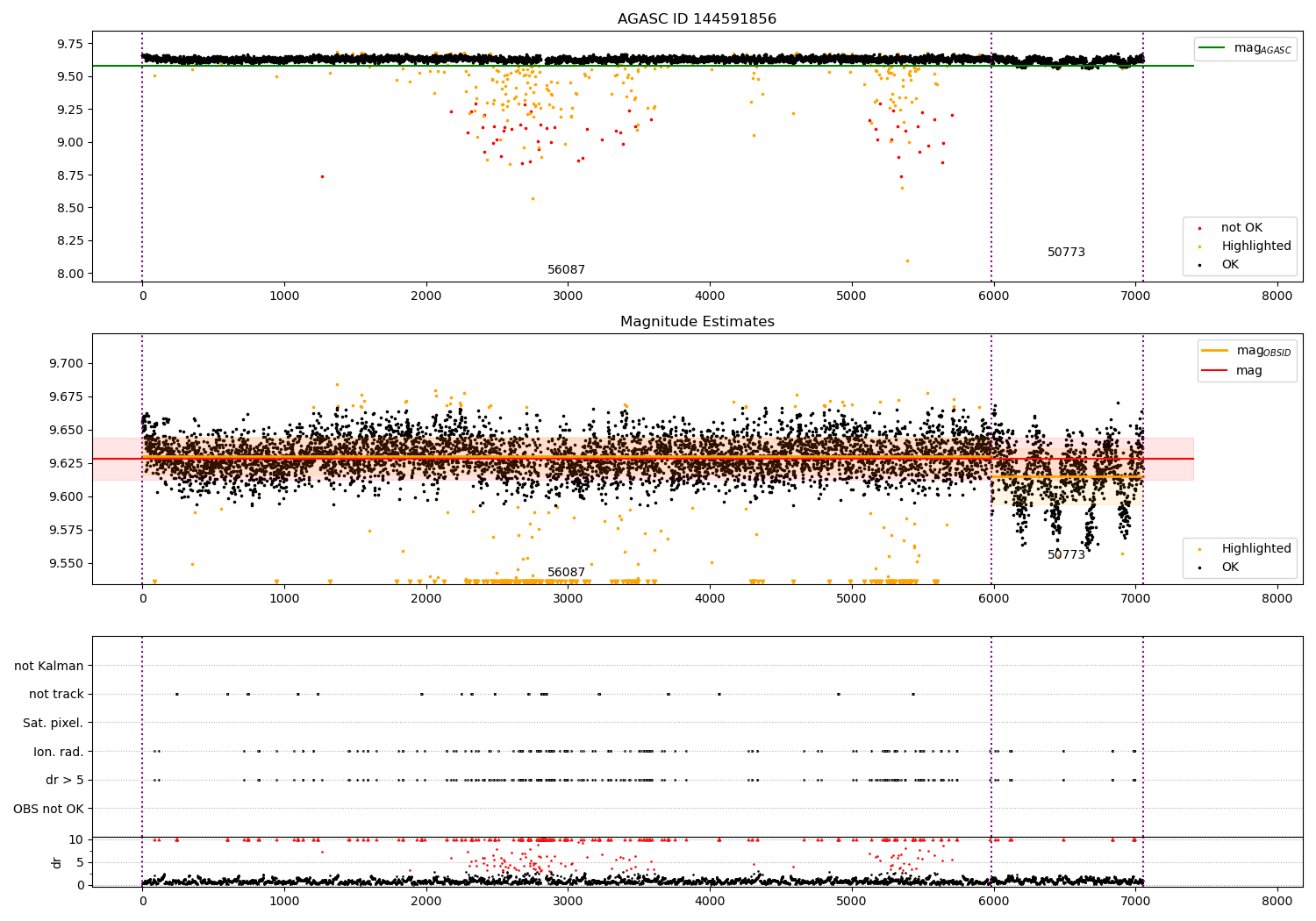Click the "4000" x-axis tick under the top plot
Screen dimensions: 1316x921
(710, 296)
